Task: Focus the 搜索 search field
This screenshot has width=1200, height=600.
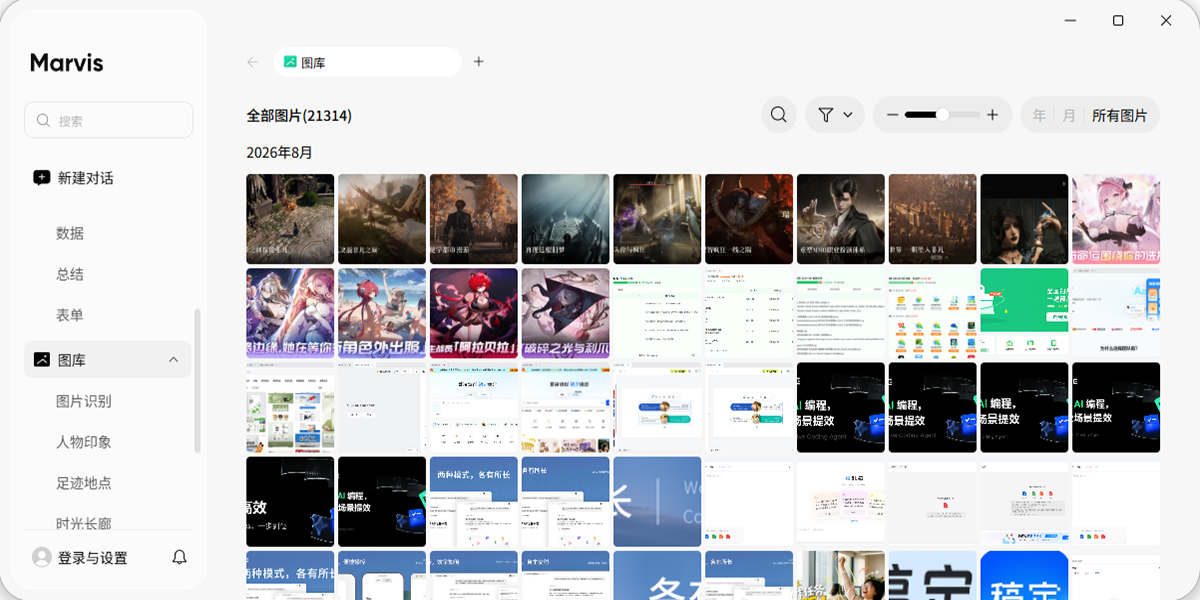Action: click(108, 120)
